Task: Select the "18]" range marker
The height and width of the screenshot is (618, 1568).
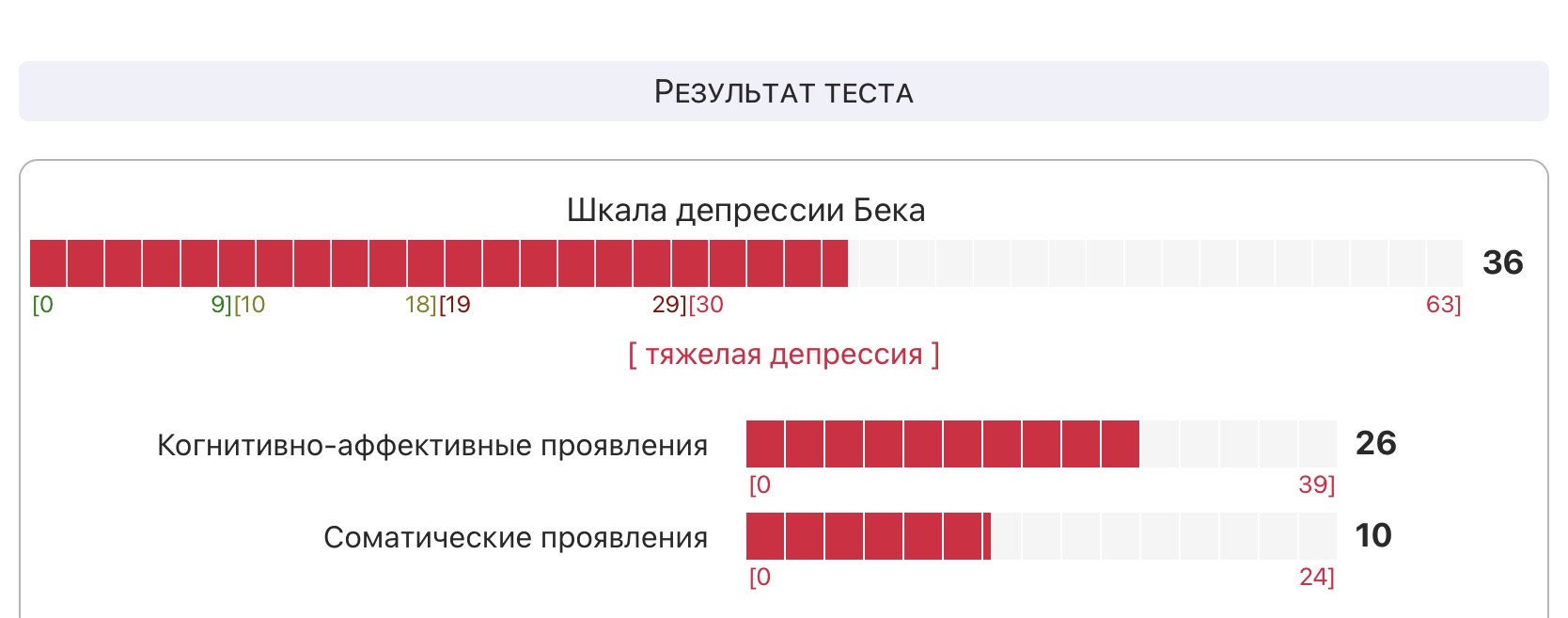Action: [x=420, y=305]
